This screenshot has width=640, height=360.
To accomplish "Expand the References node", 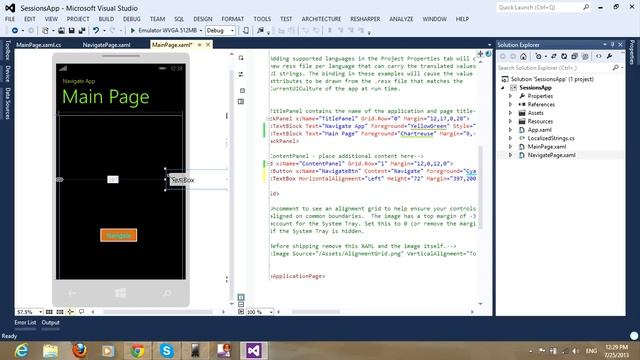I will 510,104.
